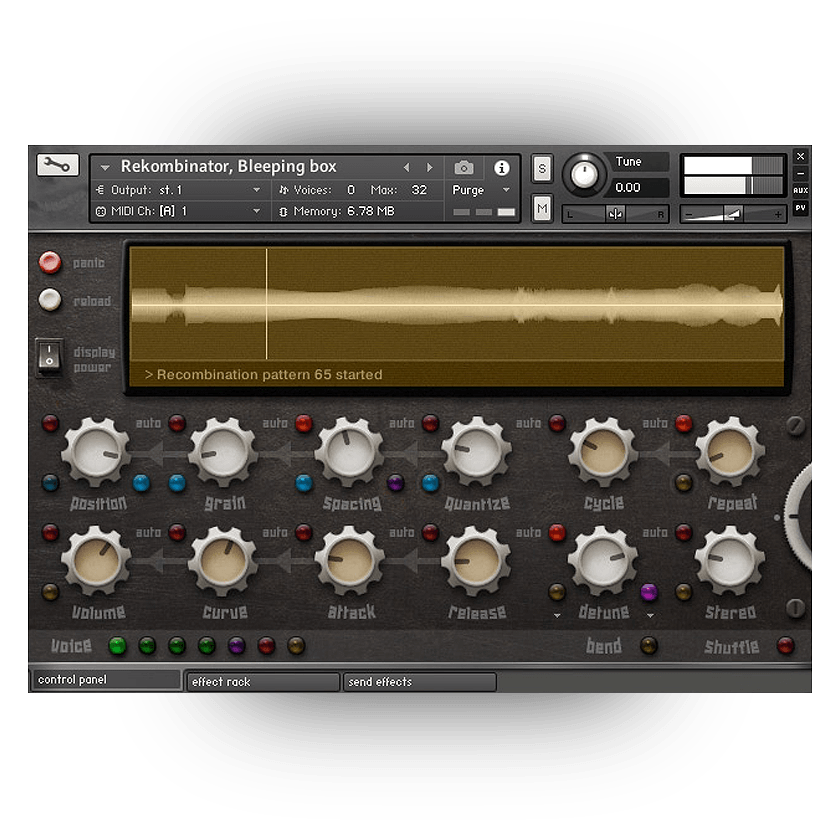
Task: Toggle the auto LED next to cycle knob
Action: coord(557,423)
